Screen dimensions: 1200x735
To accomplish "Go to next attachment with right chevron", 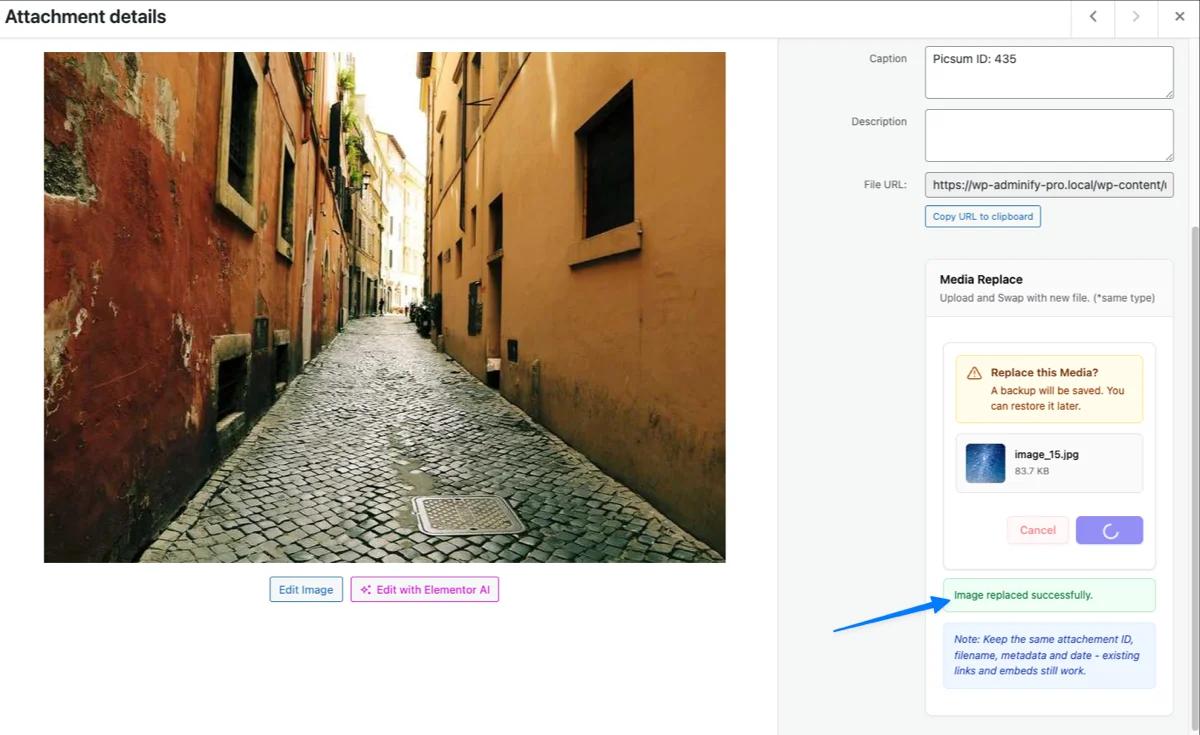I will 1136,17.
